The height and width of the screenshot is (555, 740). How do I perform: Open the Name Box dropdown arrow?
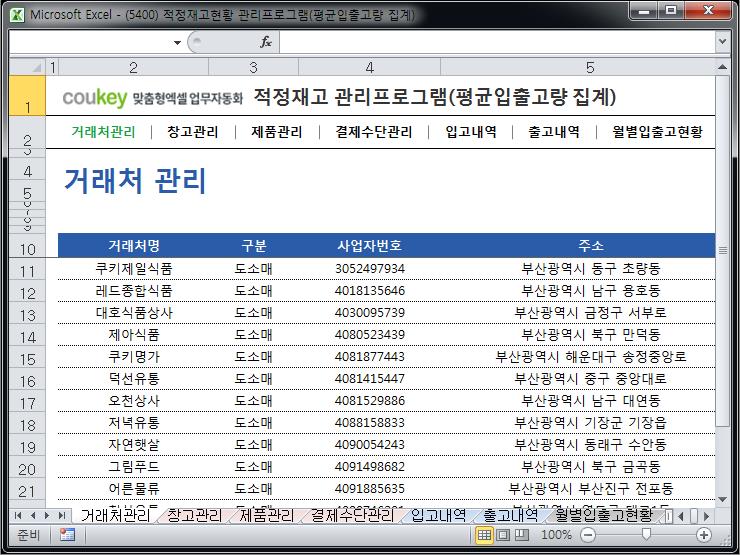click(177, 42)
